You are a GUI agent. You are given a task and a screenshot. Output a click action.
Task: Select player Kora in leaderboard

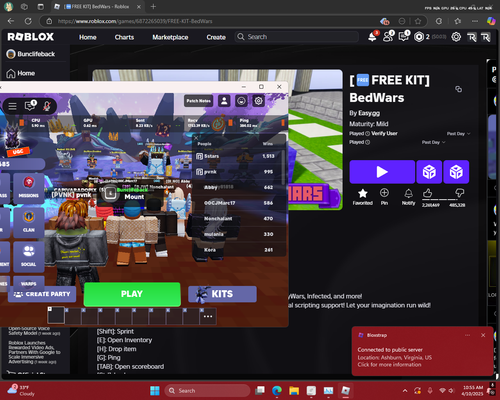238,250
